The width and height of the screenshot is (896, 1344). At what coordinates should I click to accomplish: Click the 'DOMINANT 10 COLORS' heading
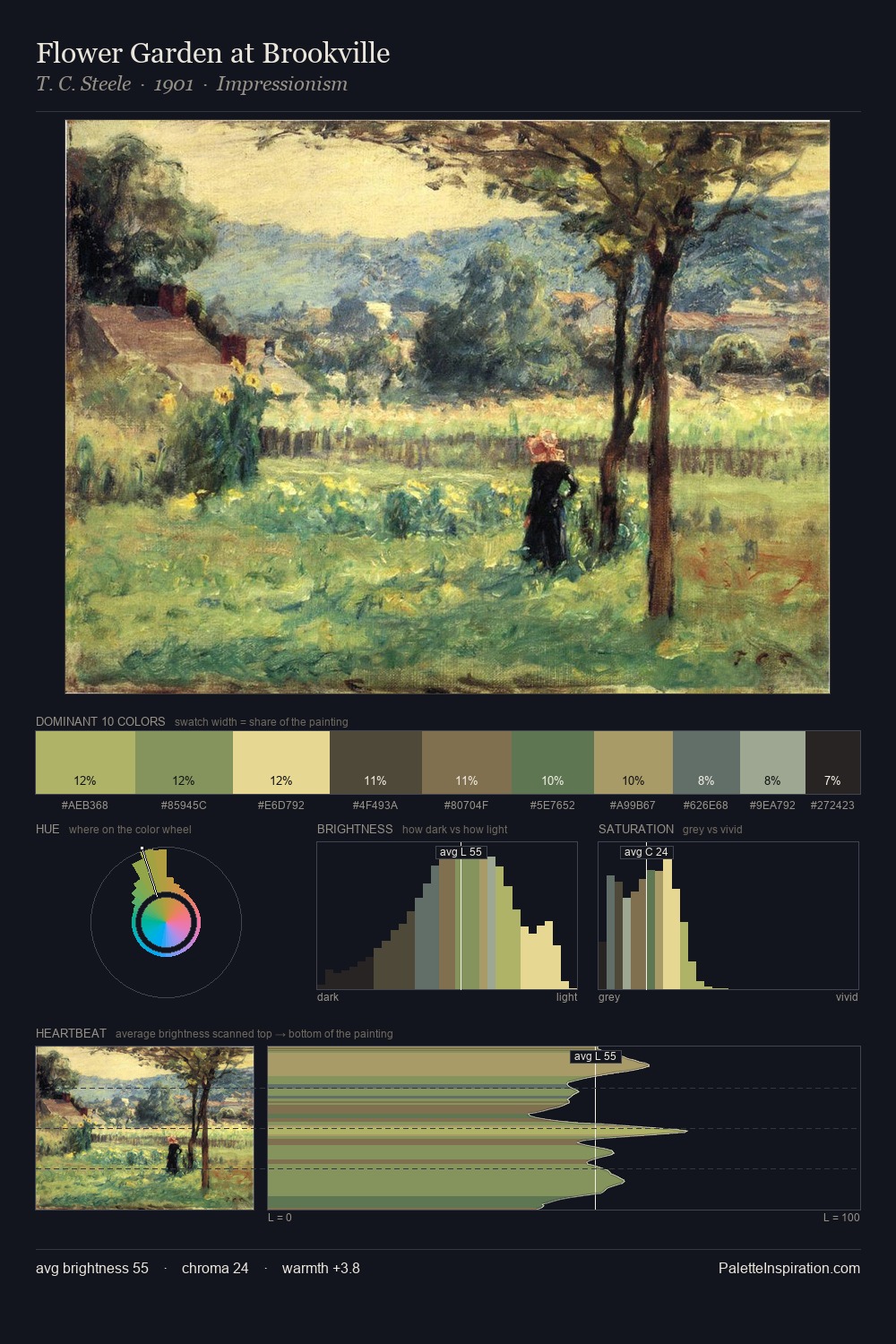pyautogui.click(x=100, y=721)
